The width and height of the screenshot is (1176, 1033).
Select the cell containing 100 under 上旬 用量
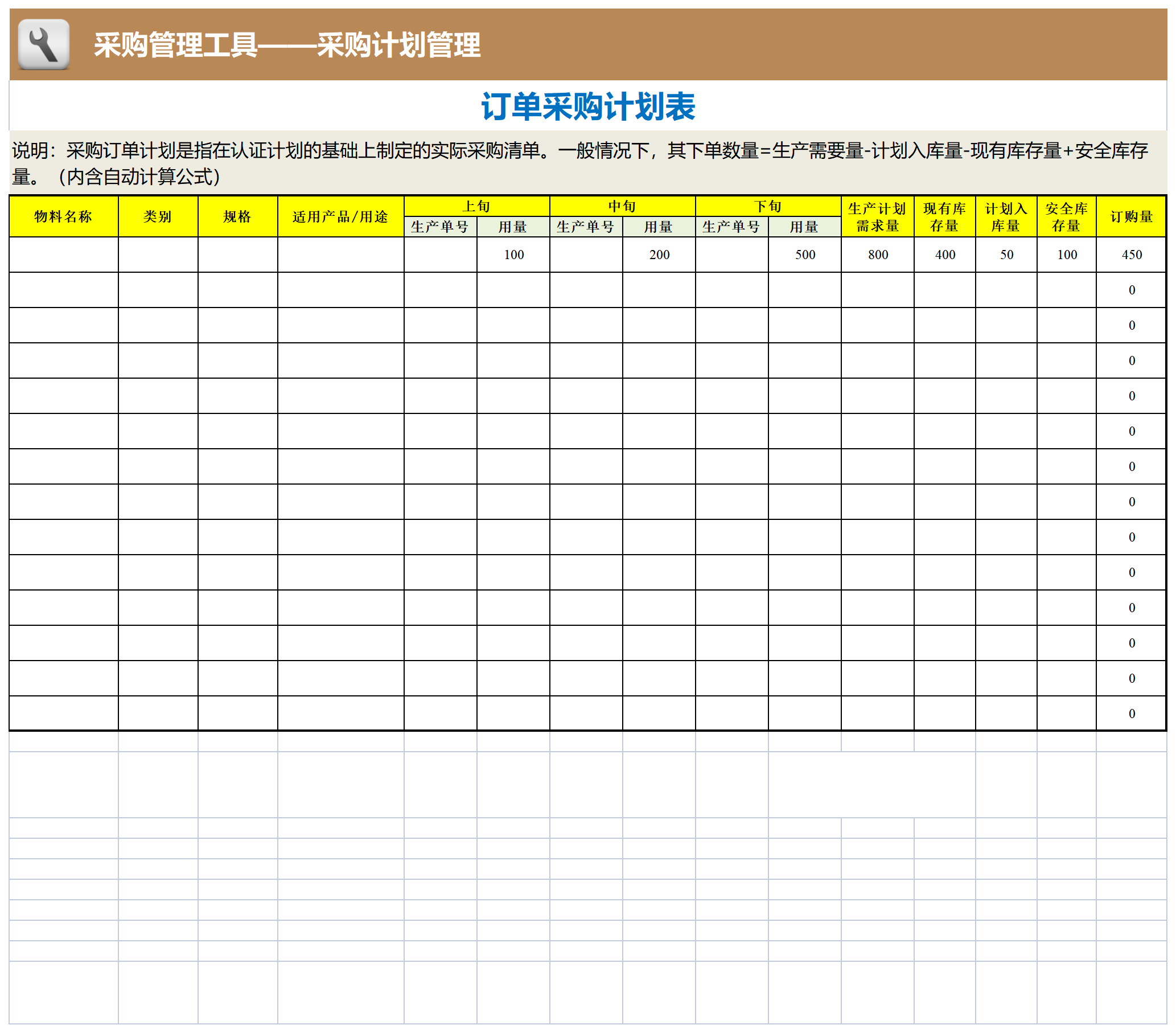point(513,255)
